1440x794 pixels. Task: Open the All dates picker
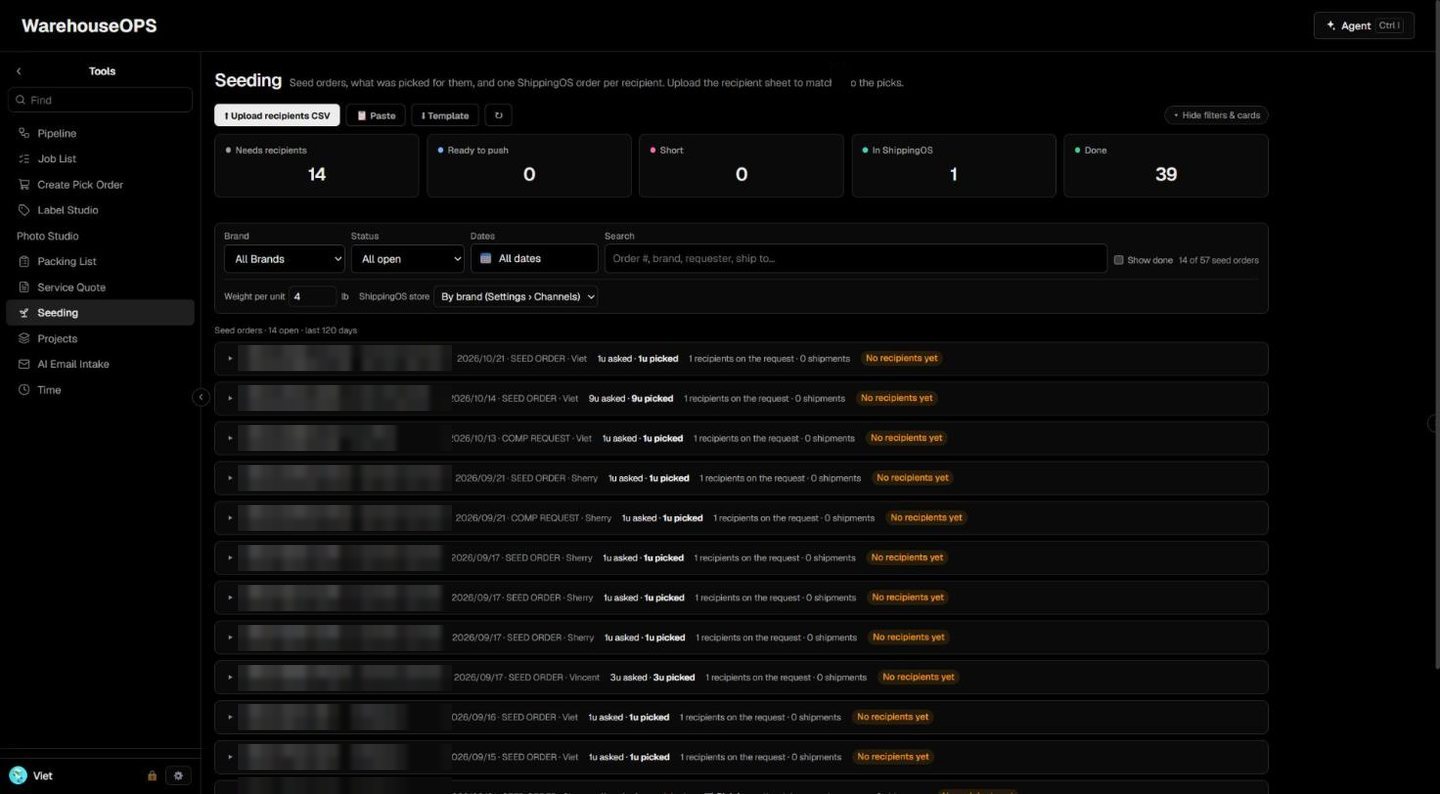click(x=534, y=259)
